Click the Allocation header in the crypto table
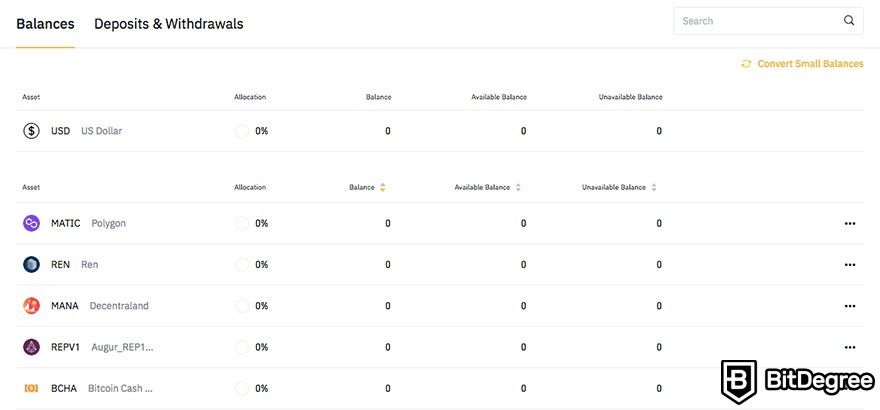880x410 pixels. (250, 187)
